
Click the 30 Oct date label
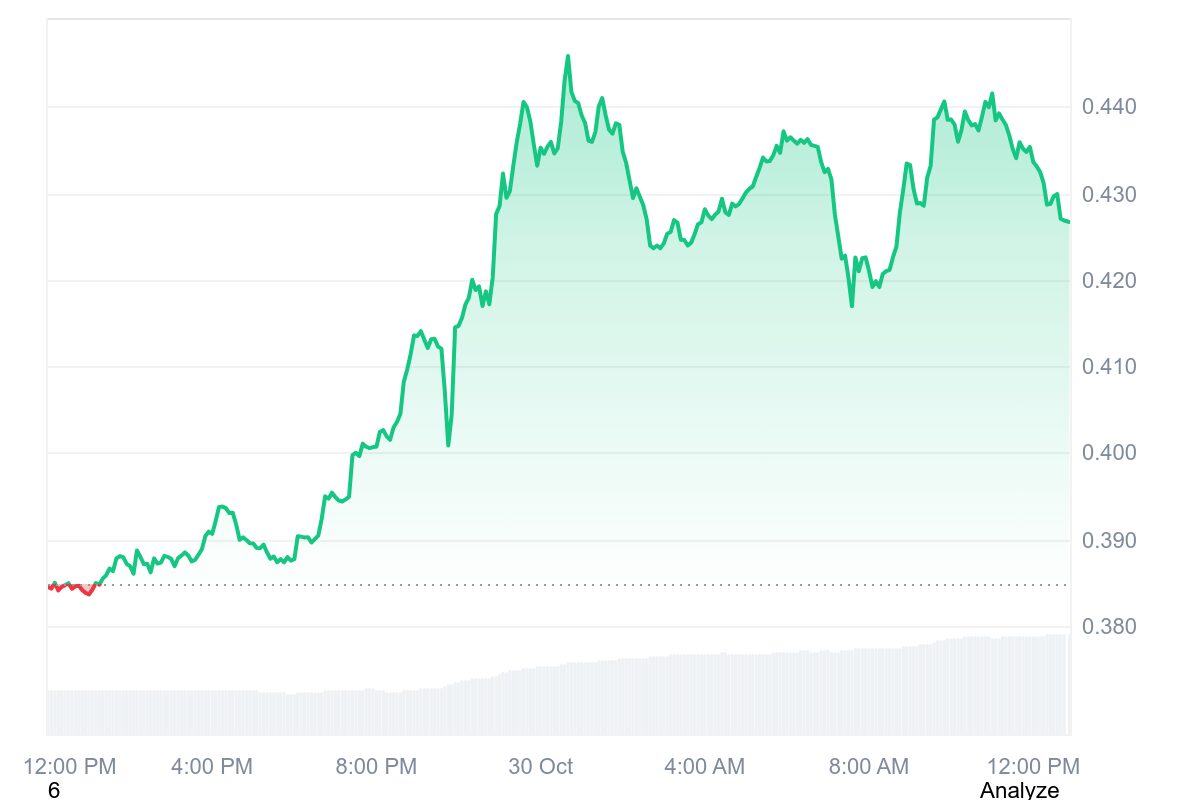point(541,767)
